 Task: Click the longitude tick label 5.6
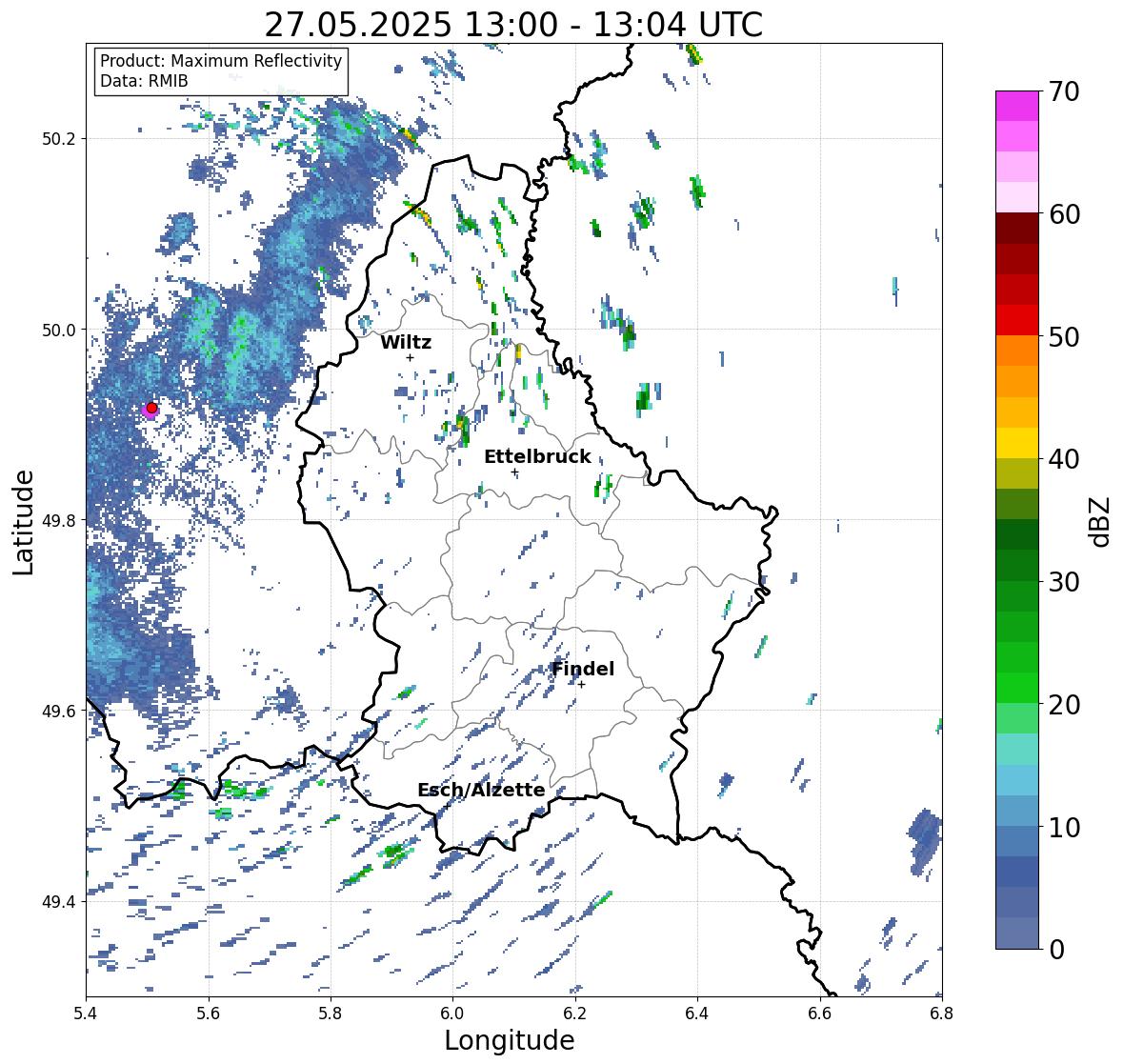coord(209,1014)
